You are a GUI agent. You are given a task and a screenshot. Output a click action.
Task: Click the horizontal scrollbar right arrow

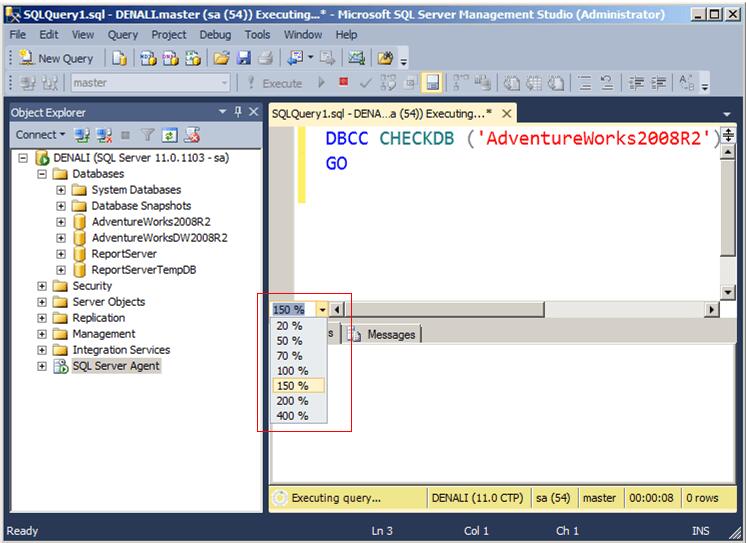coord(711,309)
